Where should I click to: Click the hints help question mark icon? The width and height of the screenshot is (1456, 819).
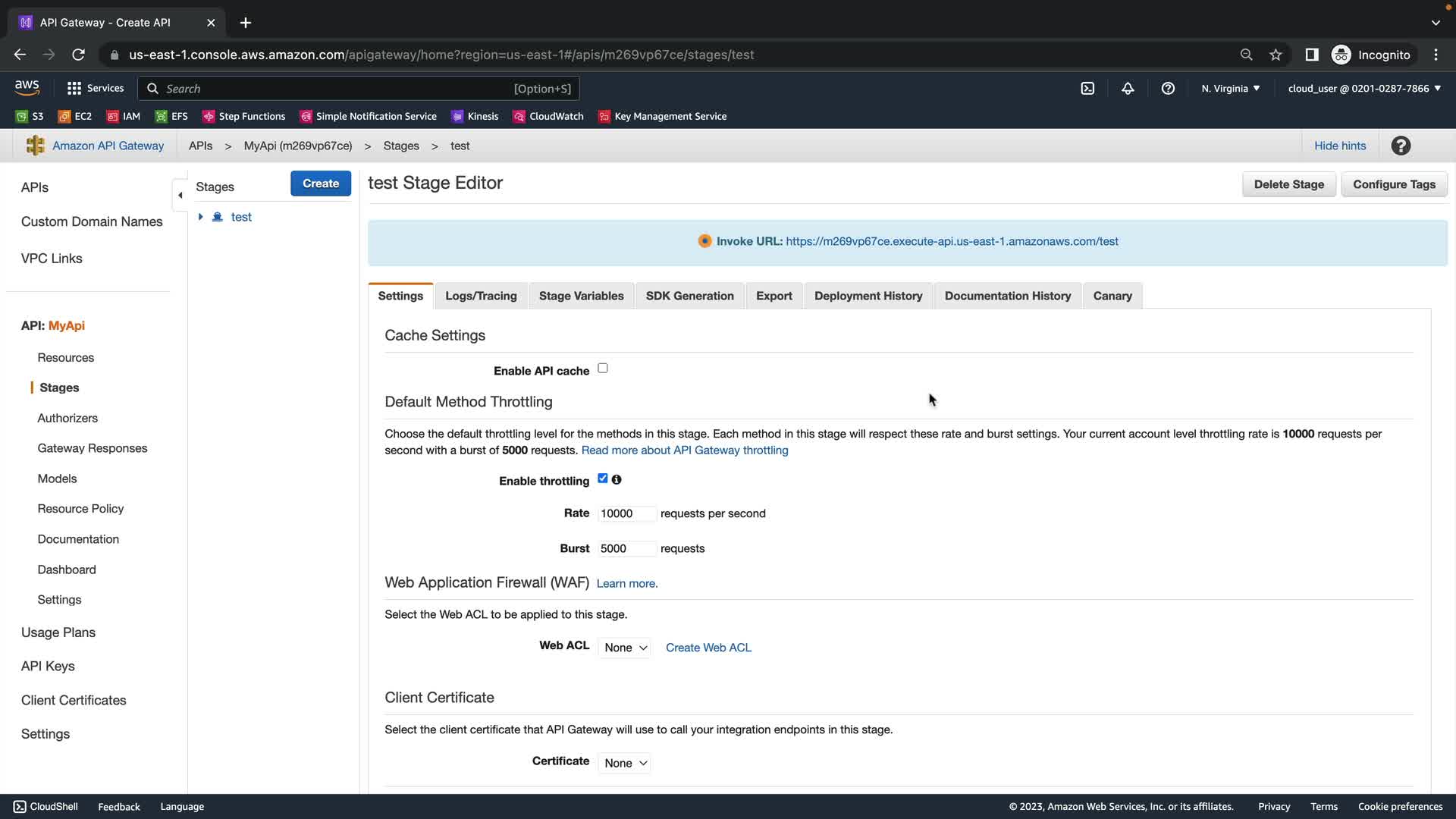click(x=1401, y=146)
